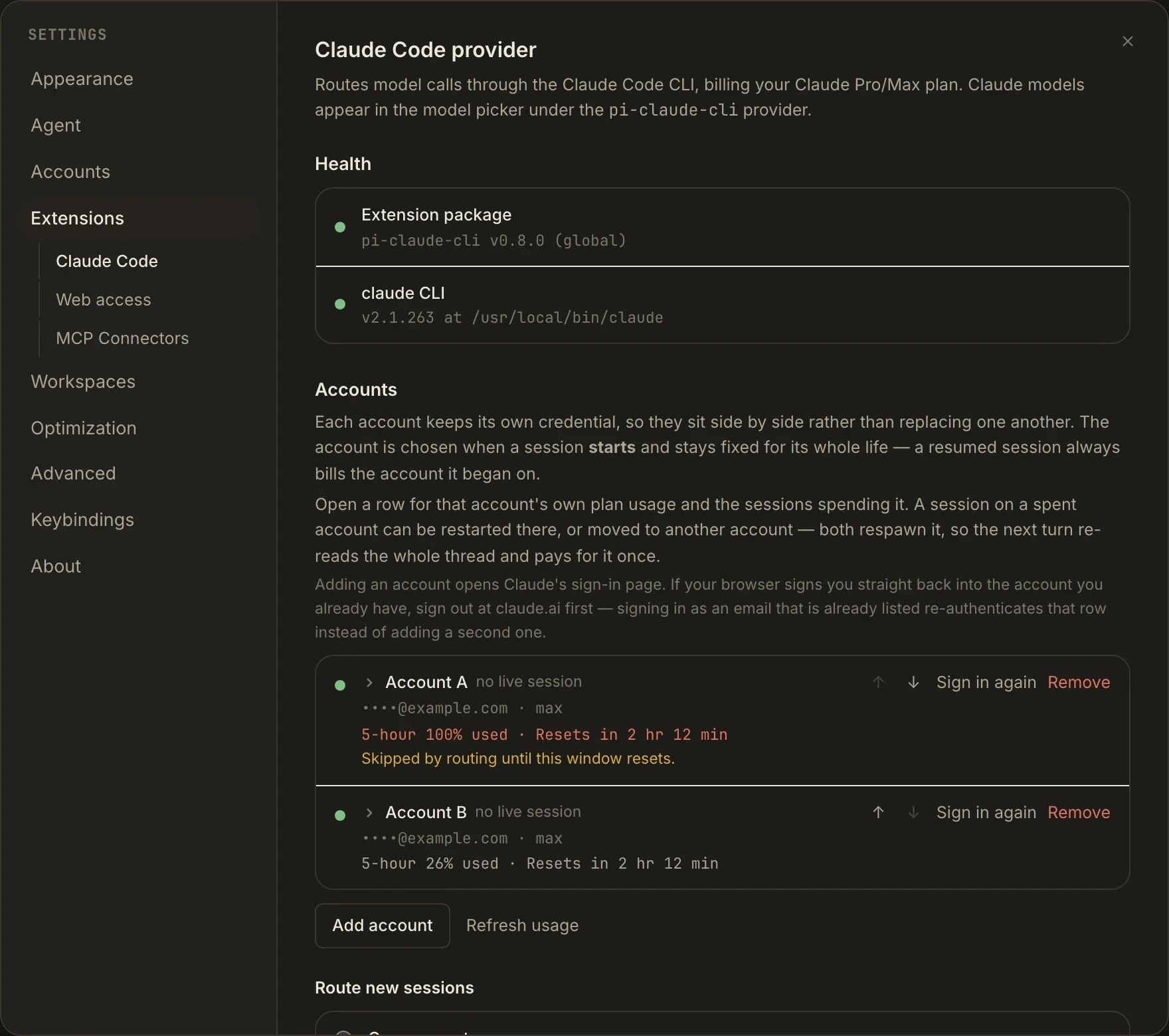Open the Web access extension page
Screen dimensions: 1169x1036
pos(104,300)
